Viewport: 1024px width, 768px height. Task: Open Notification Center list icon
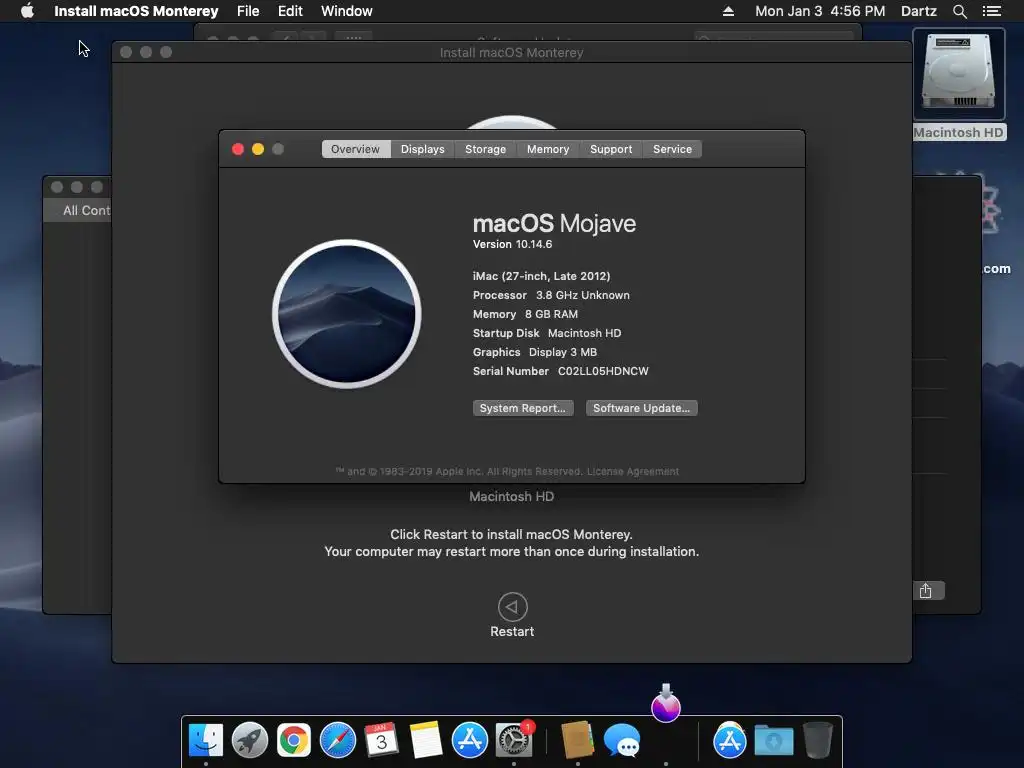click(x=992, y=11)
